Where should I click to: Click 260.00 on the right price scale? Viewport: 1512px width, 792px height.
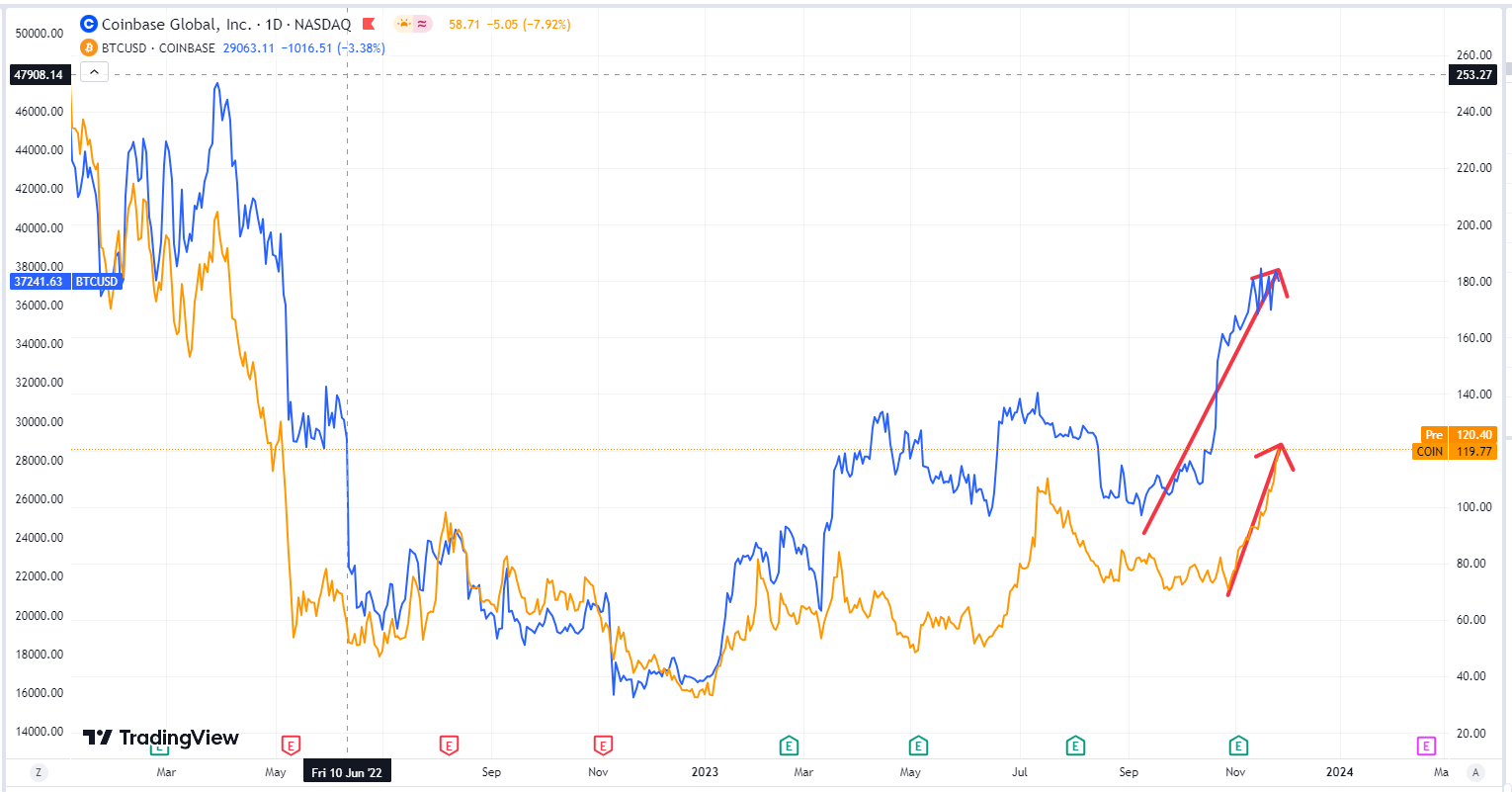pyautogui.click(x=1474, y=55)
